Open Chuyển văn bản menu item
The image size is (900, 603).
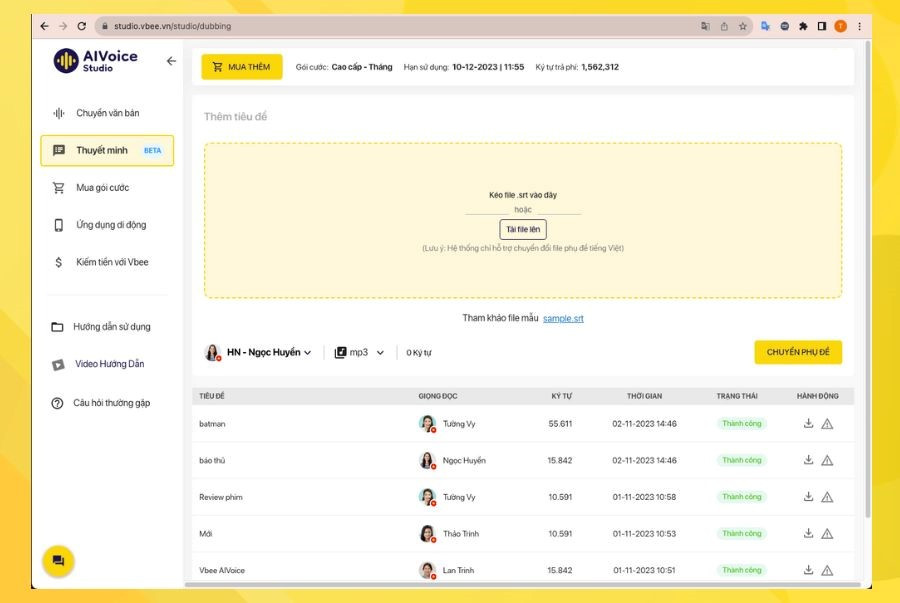click(107, 113)
